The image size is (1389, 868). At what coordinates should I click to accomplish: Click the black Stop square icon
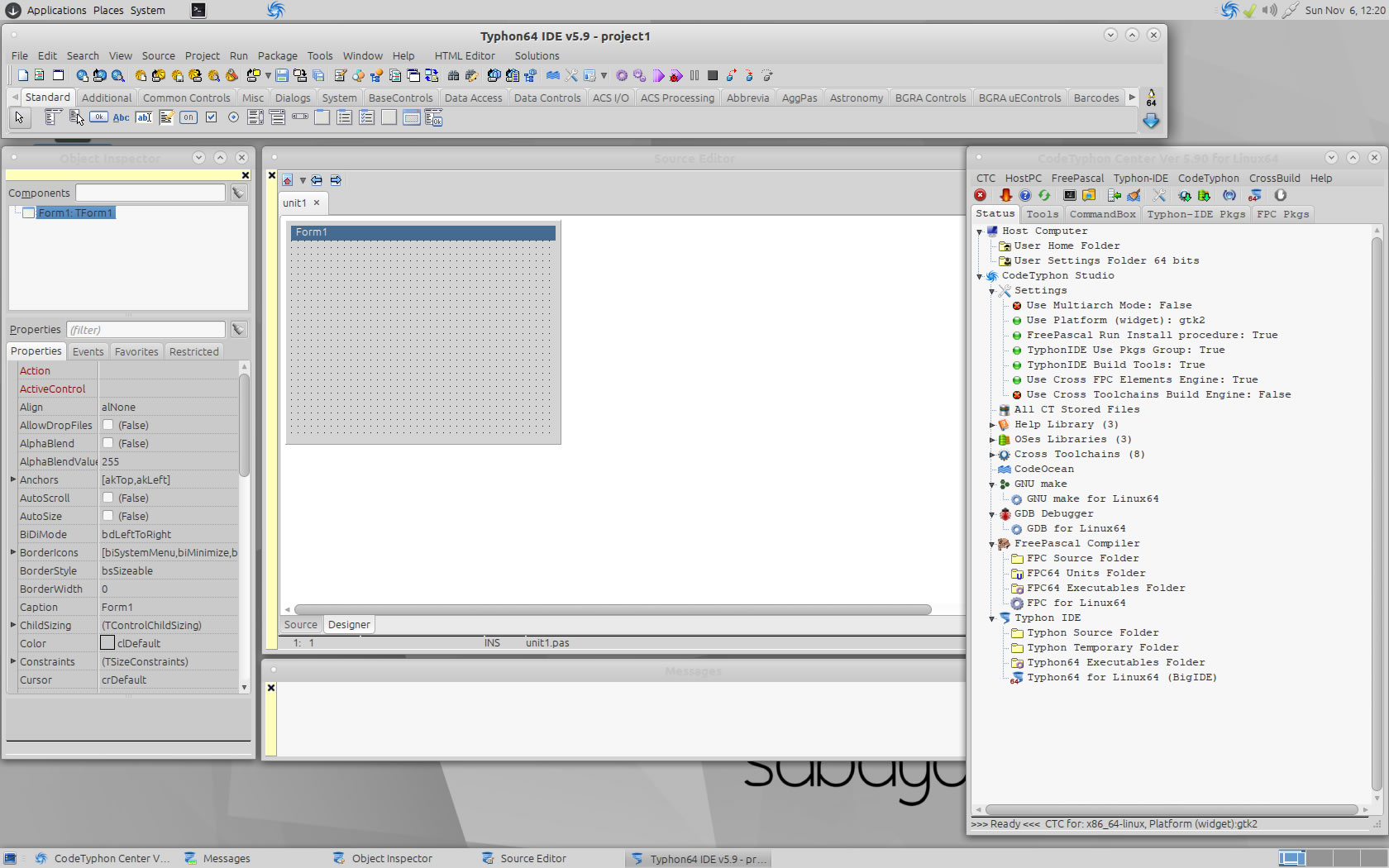click(x=713, y=75)
